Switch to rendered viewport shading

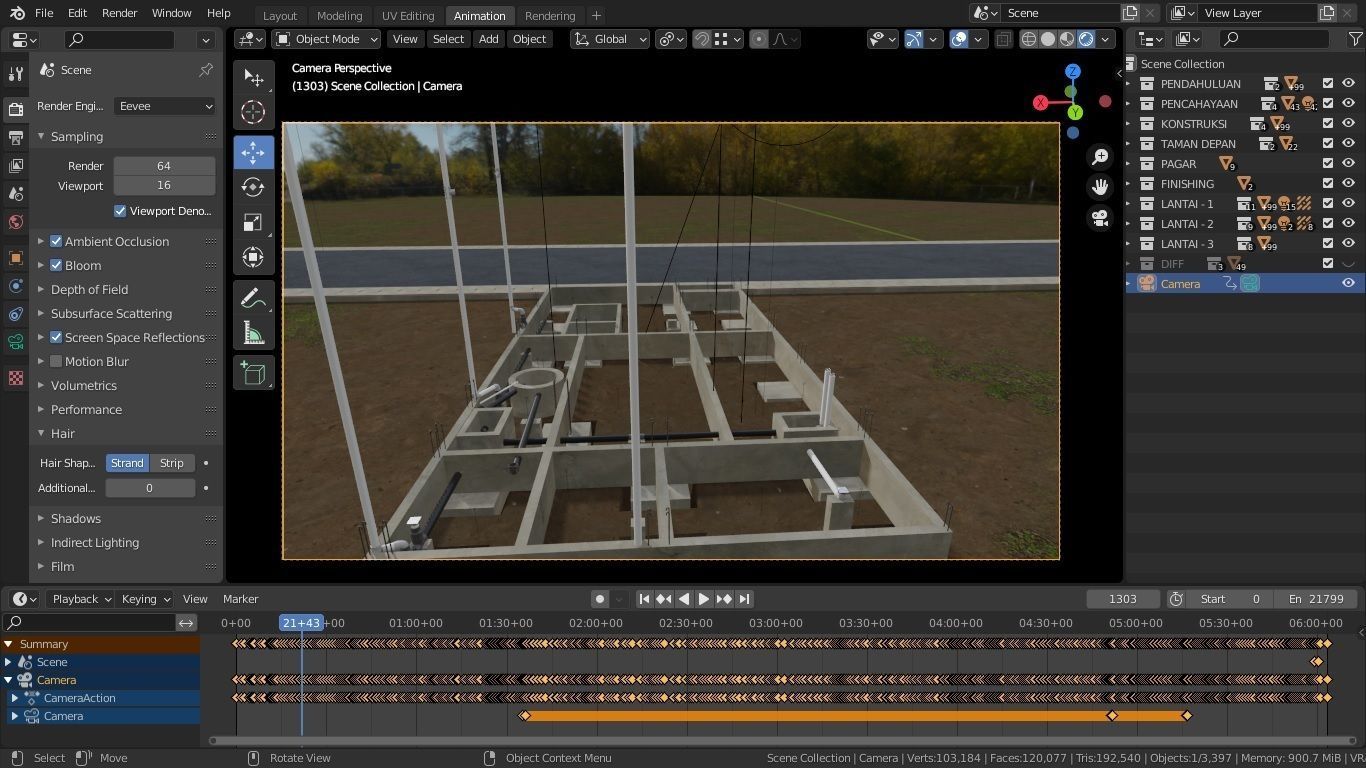coord(1086,39)
